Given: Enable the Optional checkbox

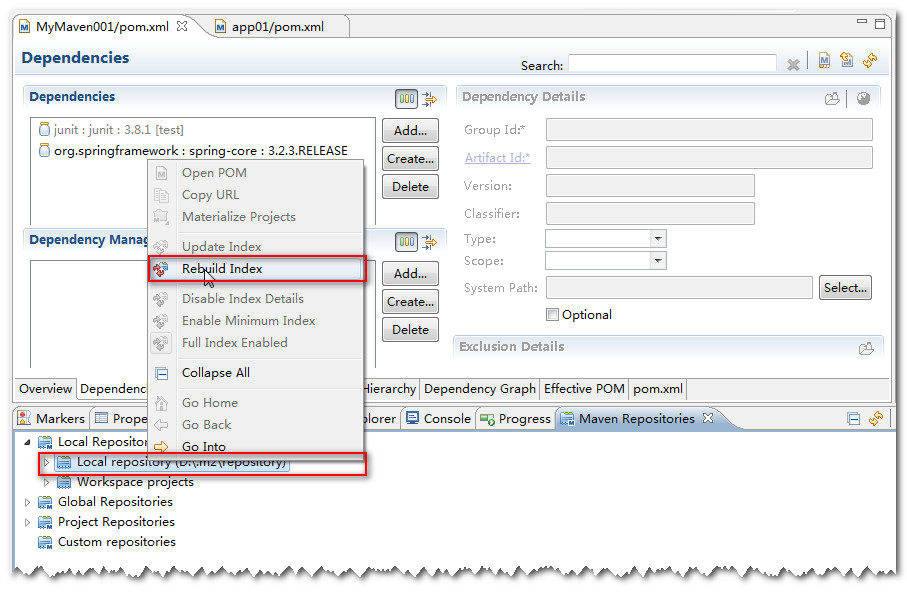Looking at the screenshot, I should point(553,315).
